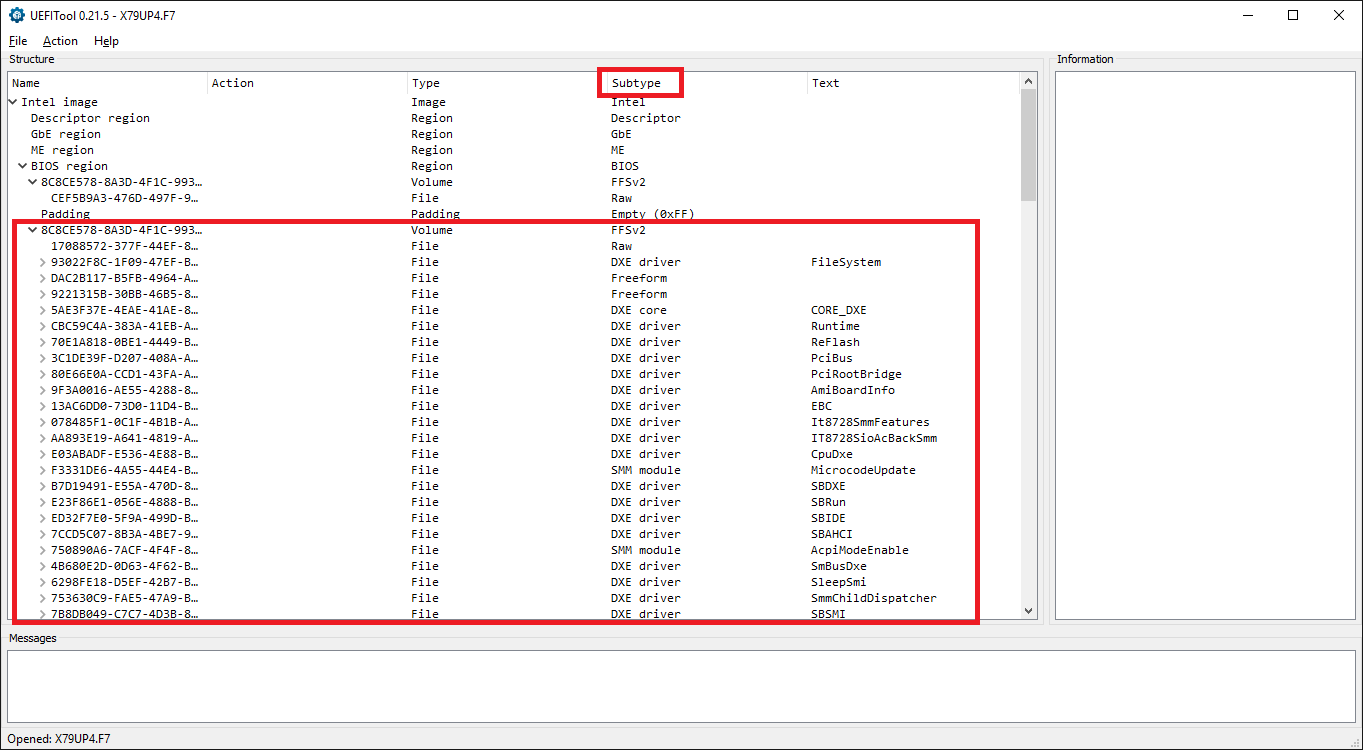
Task: Click the SBDXE text cell
Action: pyautogui.click(x=828, y=486)
